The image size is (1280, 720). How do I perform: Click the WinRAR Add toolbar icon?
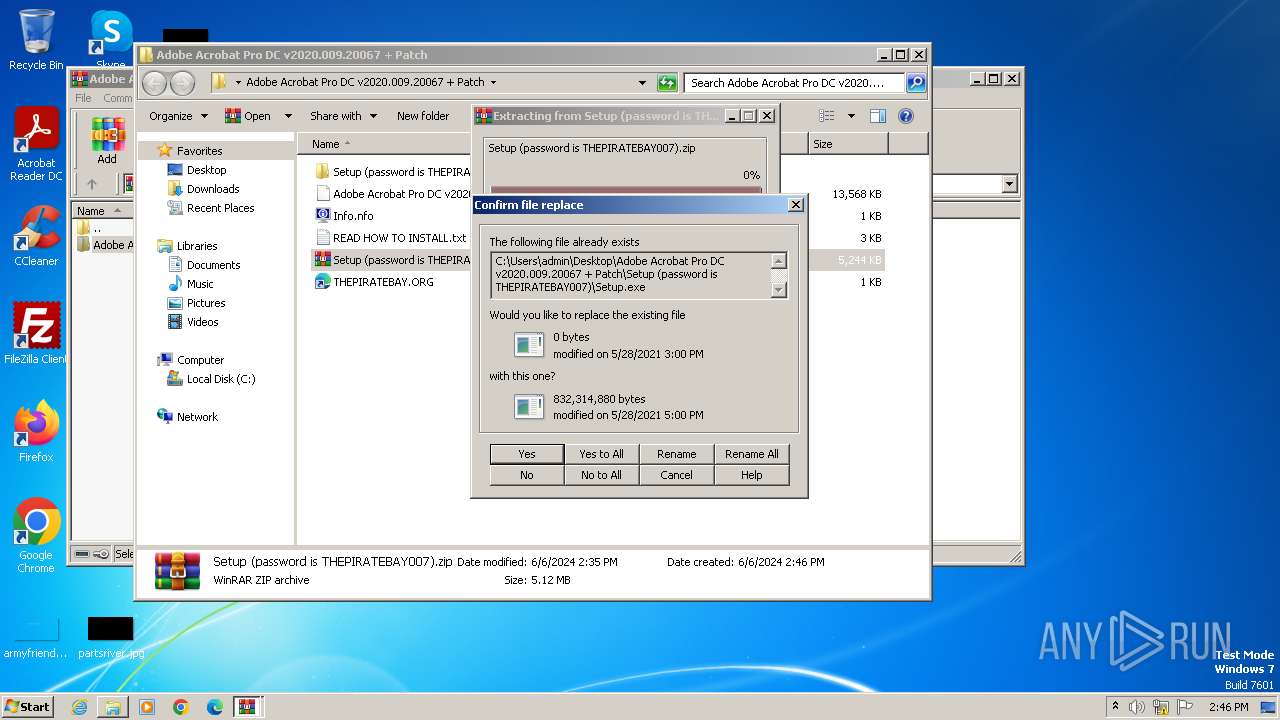click(x=107, y=140)
